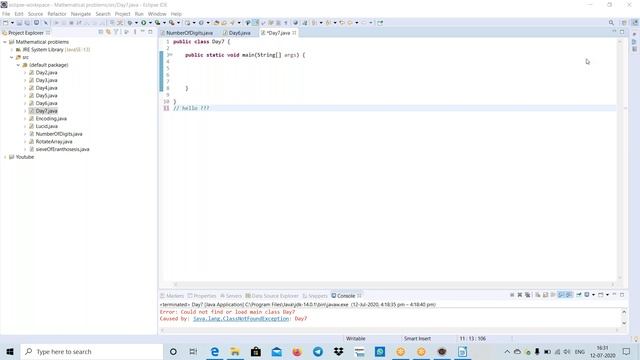Collapse Mathematical problems project
Viewport: 640px width, 360px height.
(x=5, y=42)
